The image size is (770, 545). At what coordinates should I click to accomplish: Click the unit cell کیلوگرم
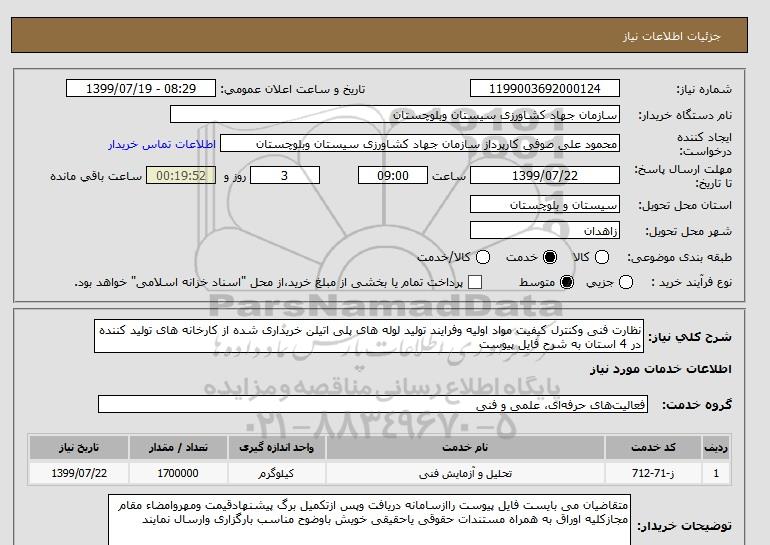click(276, 473)
